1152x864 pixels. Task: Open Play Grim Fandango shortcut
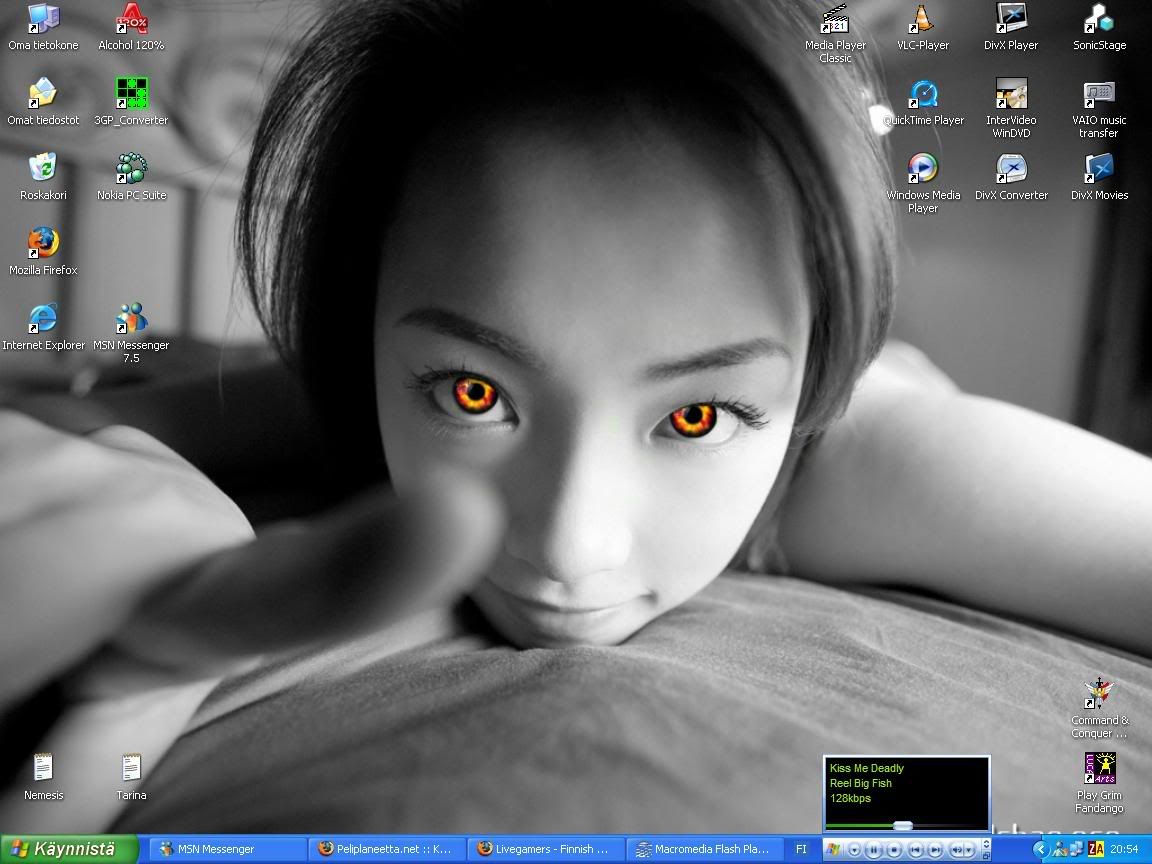click(1099, 769)
